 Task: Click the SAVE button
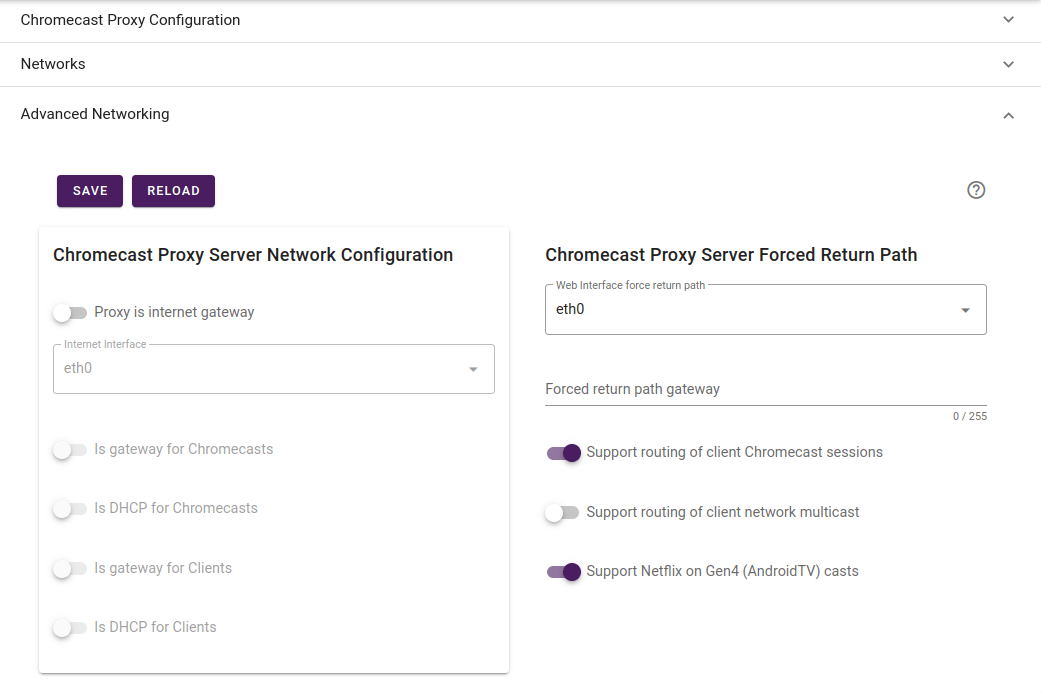90,191
